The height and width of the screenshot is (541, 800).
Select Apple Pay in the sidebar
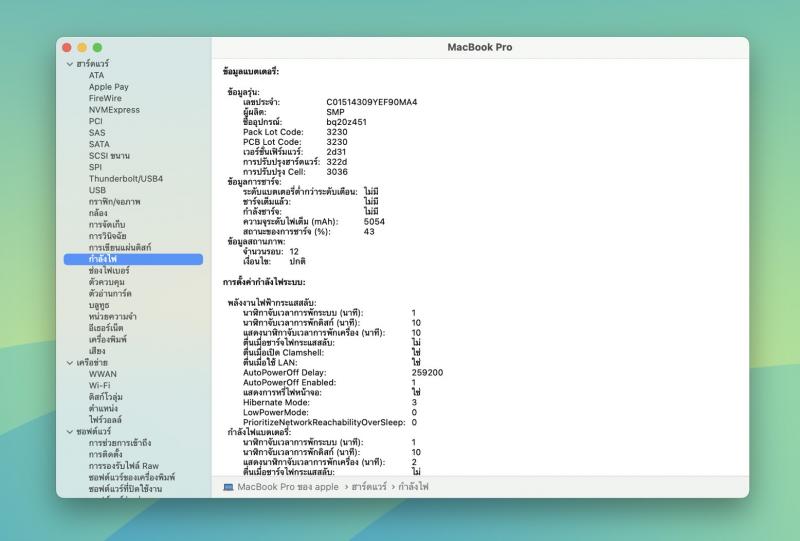tap(109, 87)
